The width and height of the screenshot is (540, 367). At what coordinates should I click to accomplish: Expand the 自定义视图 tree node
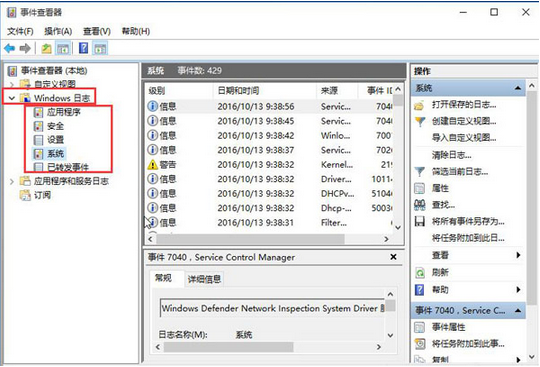pos(12,84)
